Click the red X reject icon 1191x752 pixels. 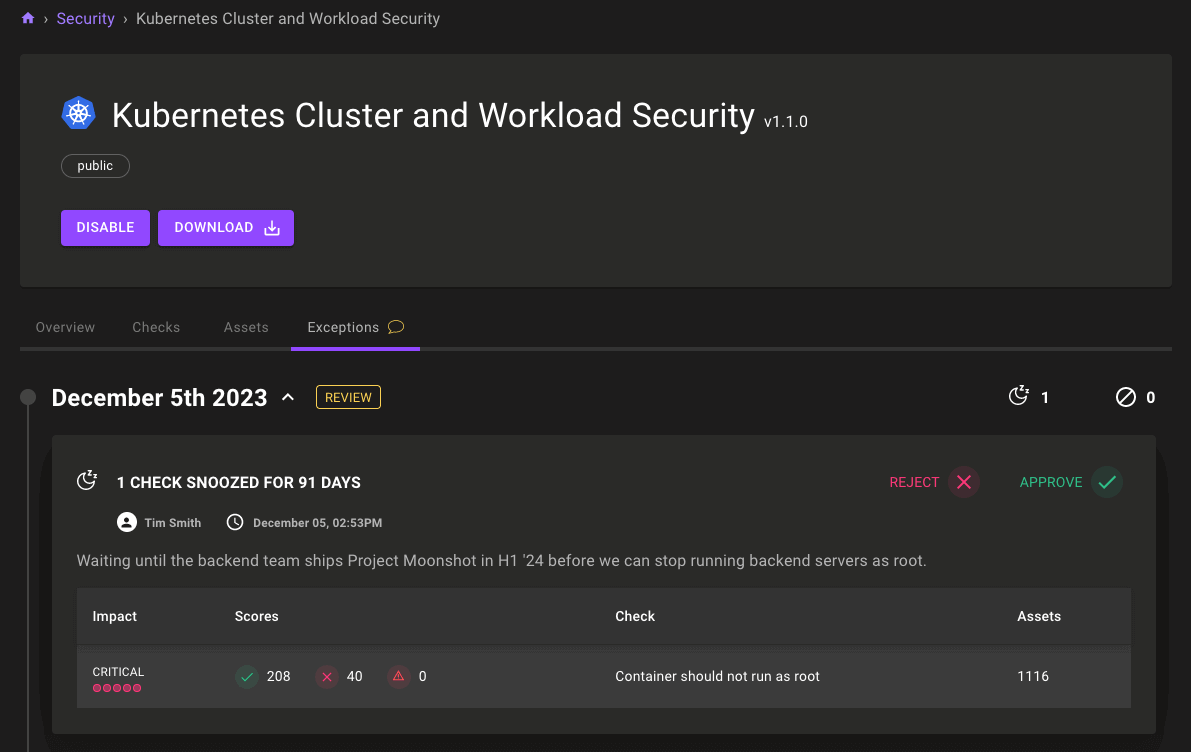964,482
